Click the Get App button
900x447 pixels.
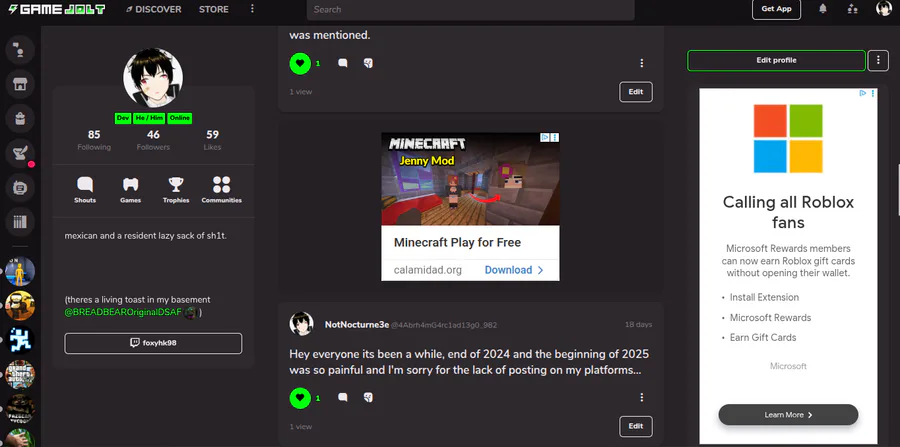776,9
